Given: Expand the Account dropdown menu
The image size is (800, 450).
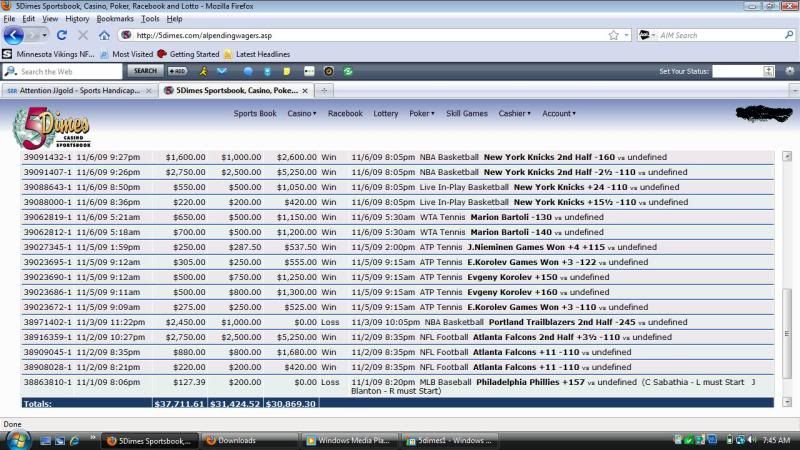Looking at the screenshot, I should (559, 113).
